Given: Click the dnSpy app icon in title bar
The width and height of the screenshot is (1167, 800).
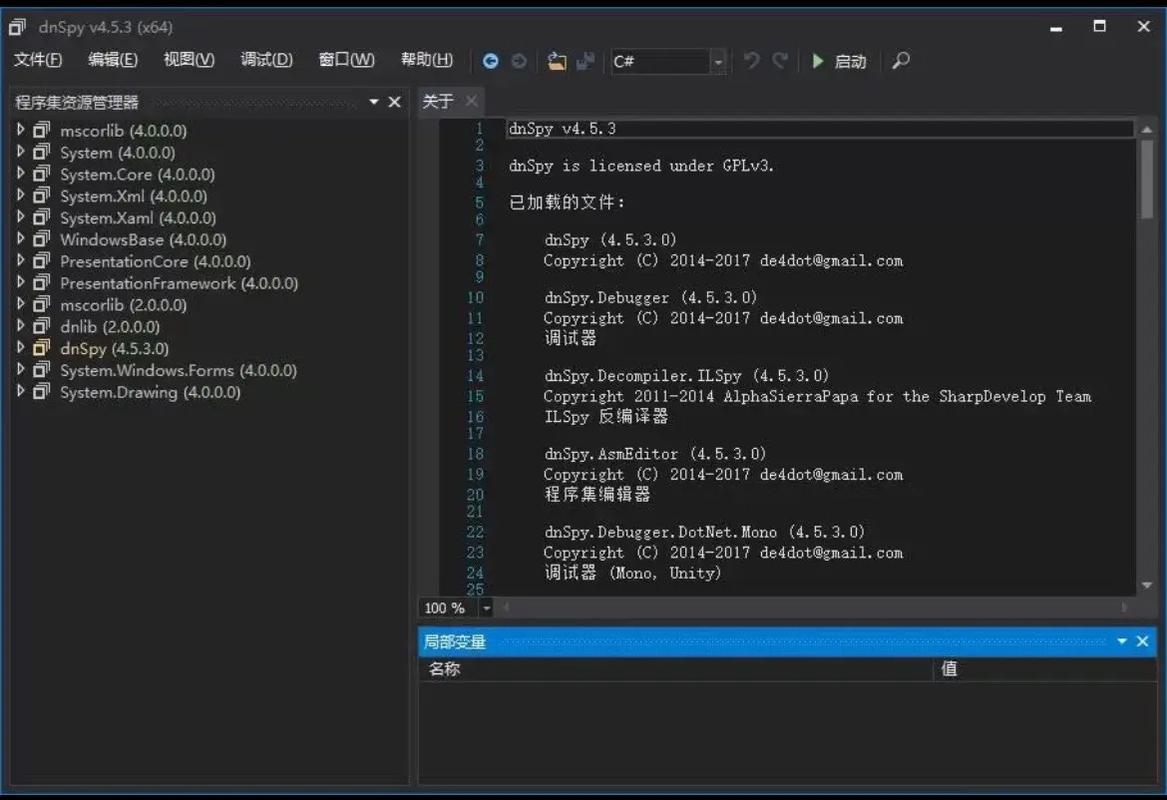Looking at the screenshot, I should [x=17, y=28].
